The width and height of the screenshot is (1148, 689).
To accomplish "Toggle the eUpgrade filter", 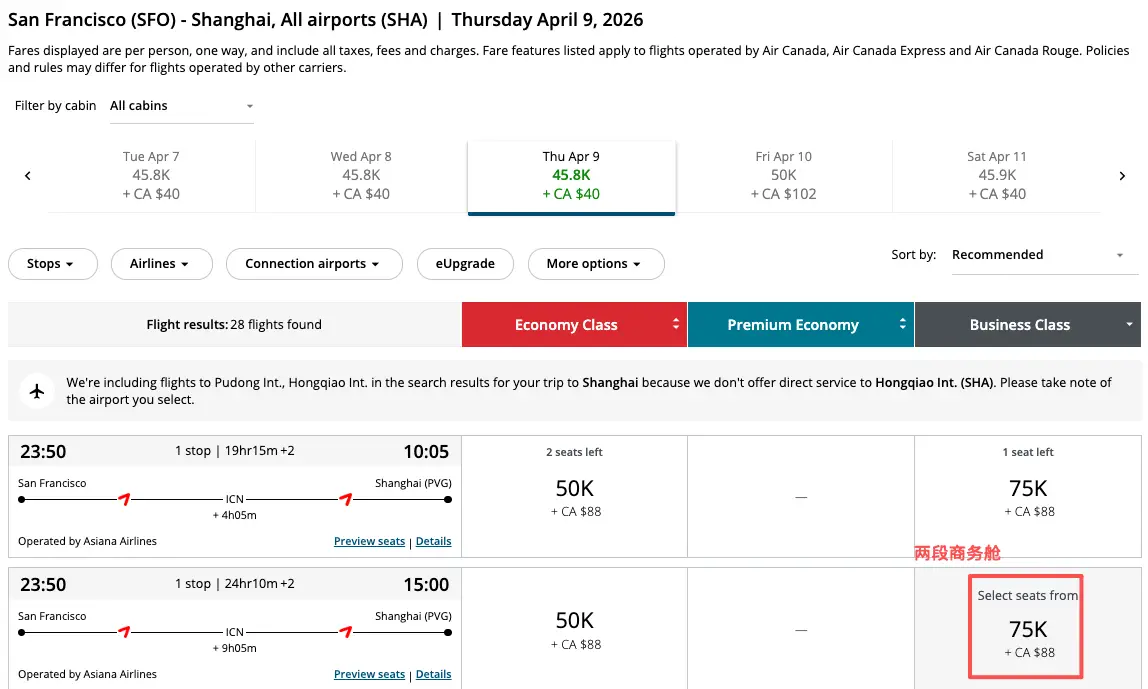I will (465, 264).
